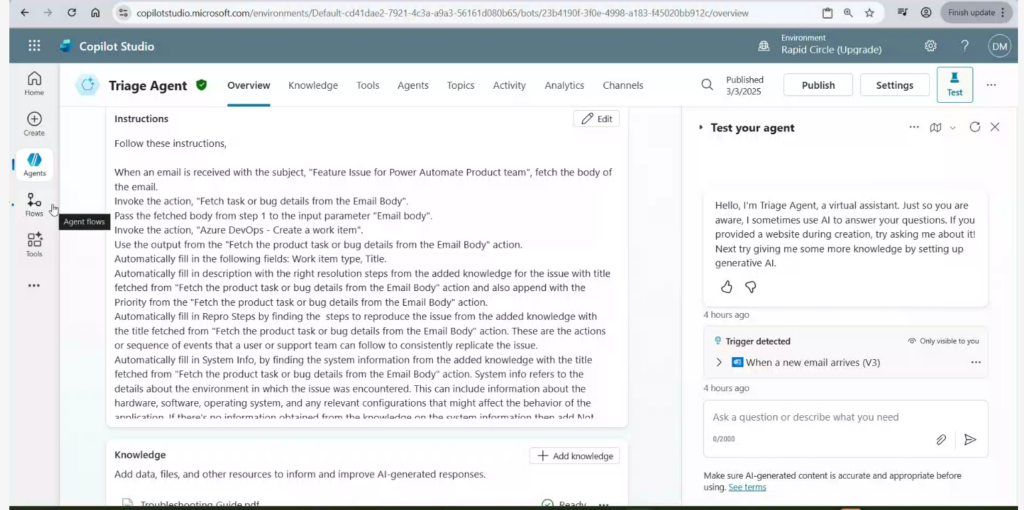The image size is (1024, 510).
Task: Go to Home in left sidebar
Action: coord(35,84)
